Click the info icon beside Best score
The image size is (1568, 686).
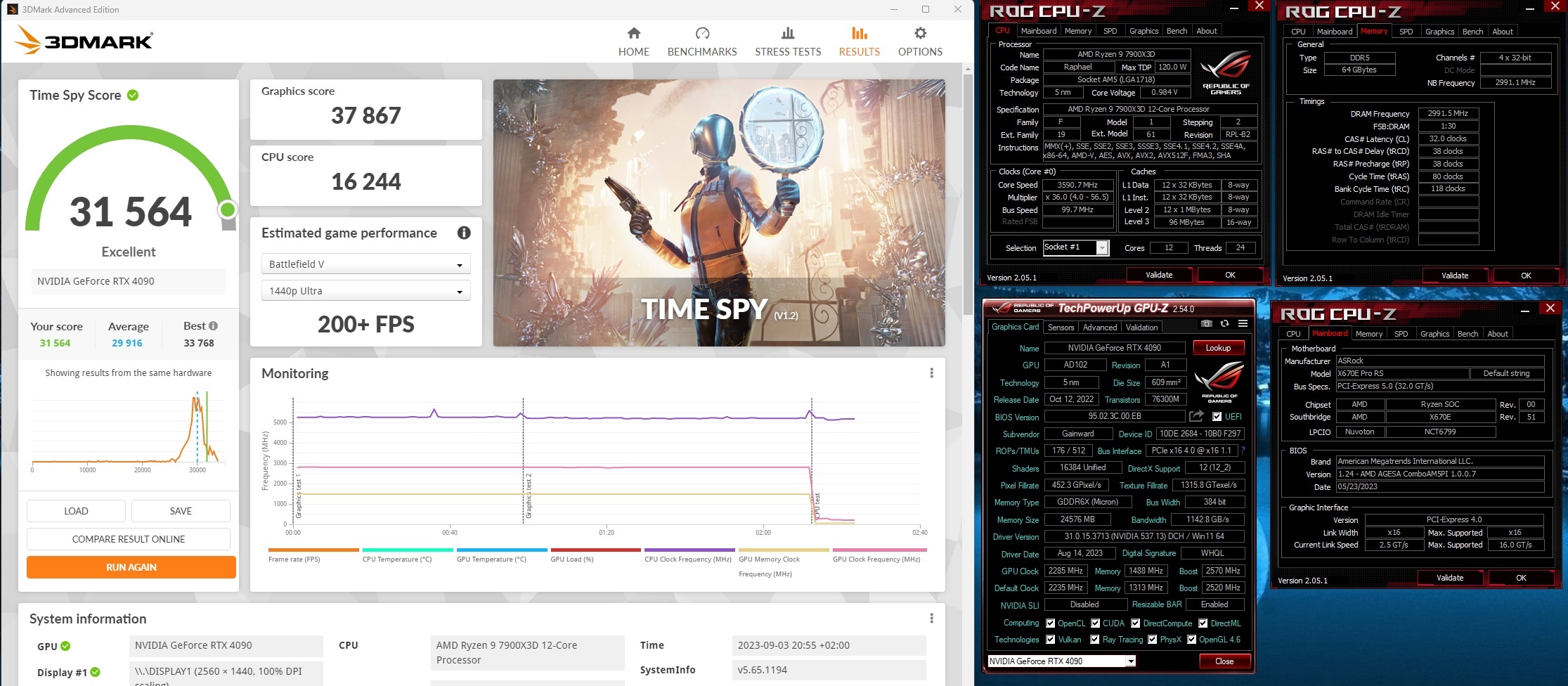213,326
